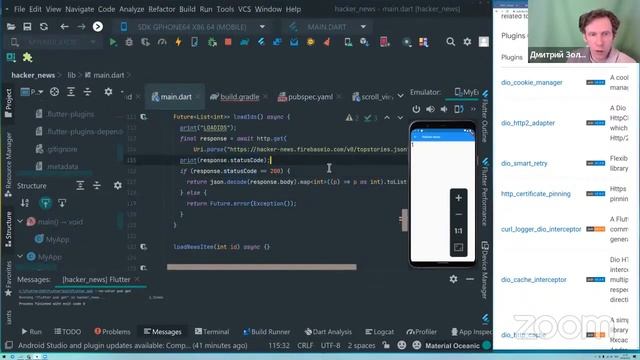
Task: Open curl_logger_dio_interceptor package link
Action: click(541, 229)
